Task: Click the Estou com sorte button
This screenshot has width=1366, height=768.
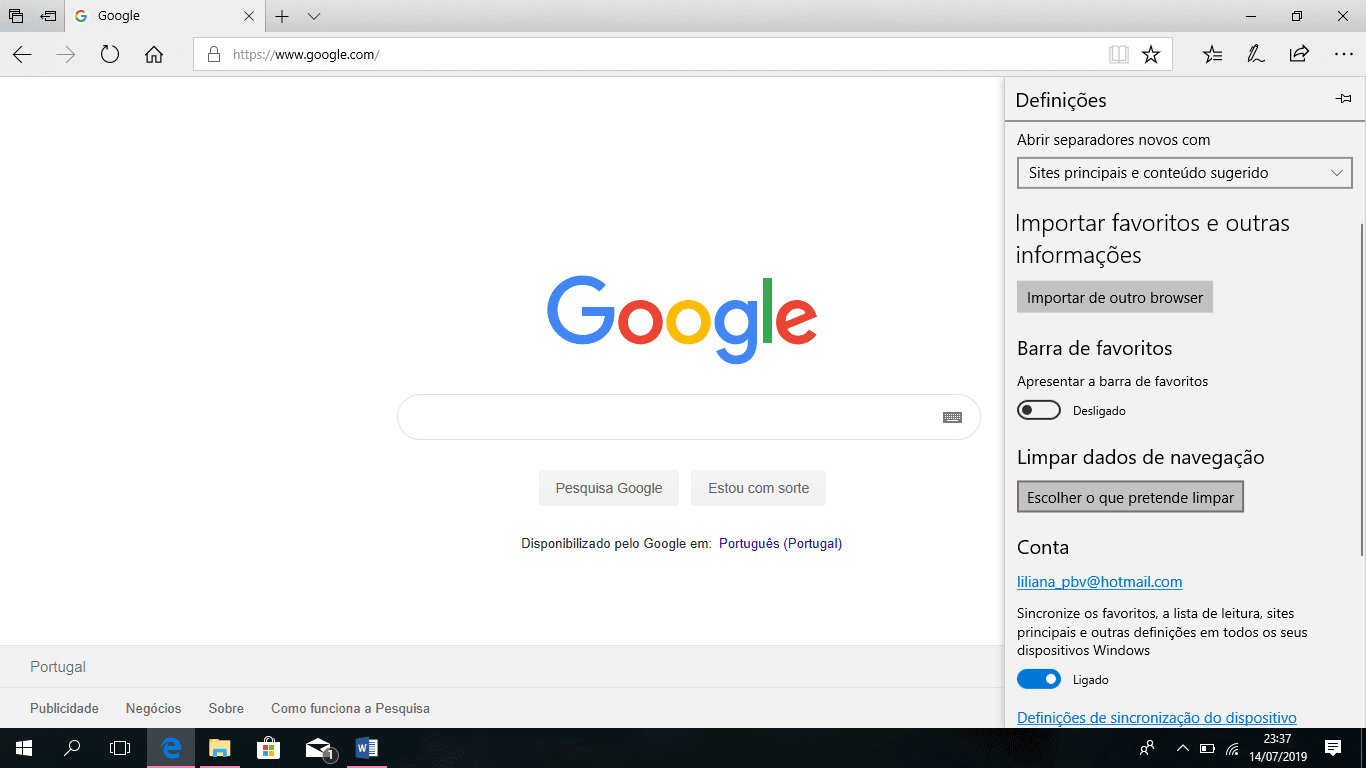Action: pyautogui.click(x=758, y=488)
